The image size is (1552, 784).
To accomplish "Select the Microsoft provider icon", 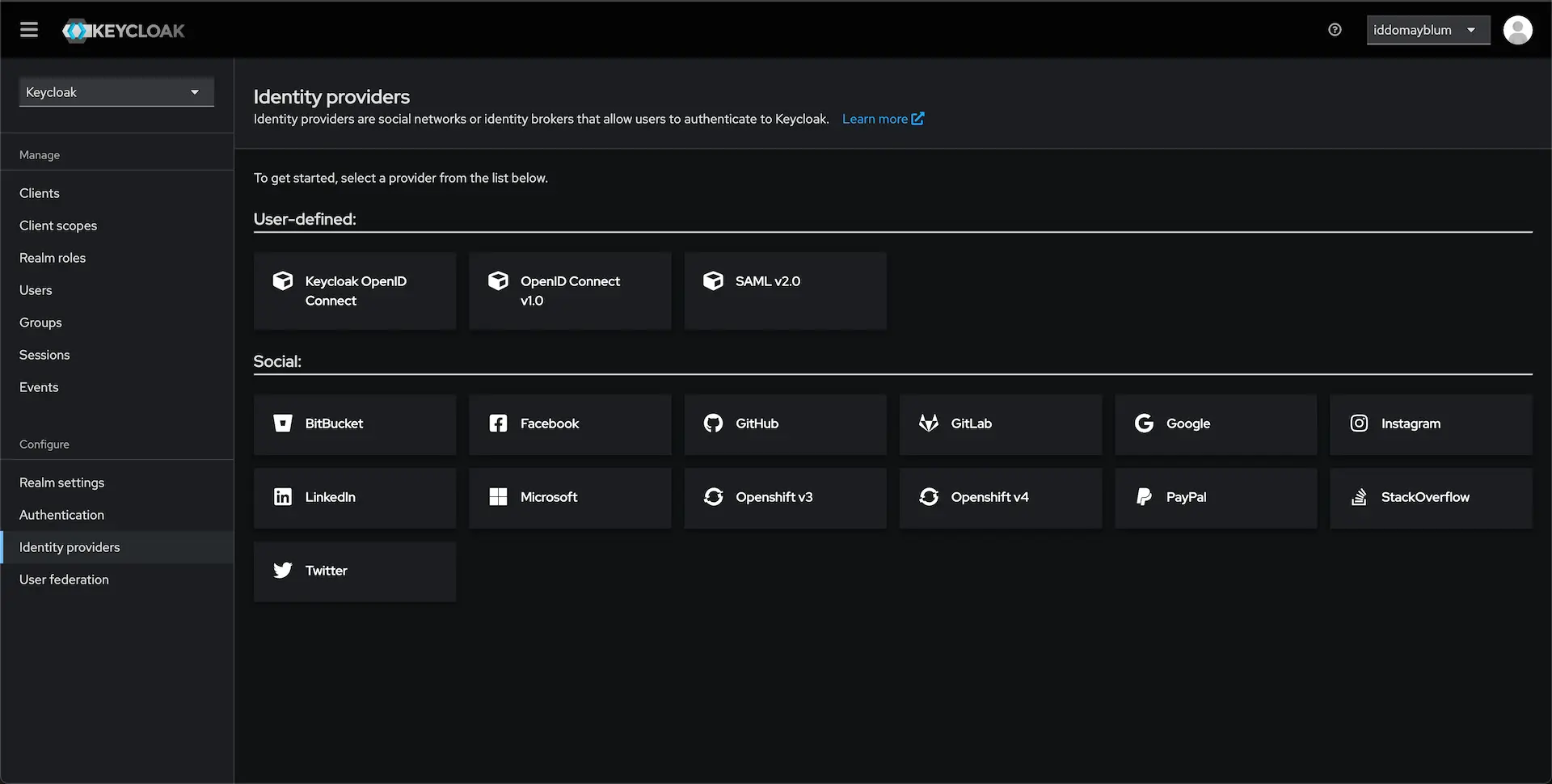I will point(498,496).
